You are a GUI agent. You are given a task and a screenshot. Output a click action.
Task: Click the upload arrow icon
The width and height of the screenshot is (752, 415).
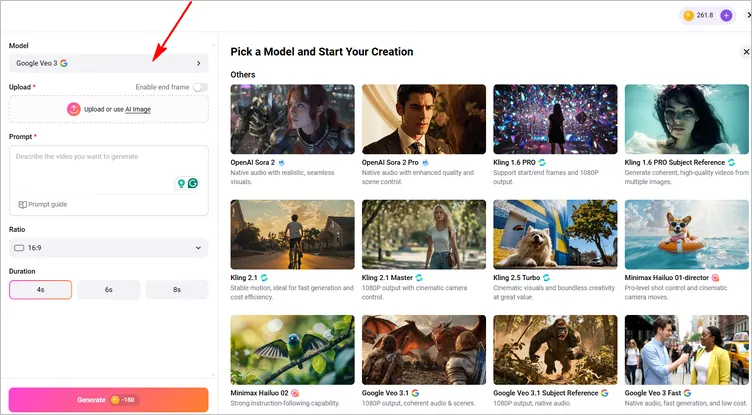point(73,109)
